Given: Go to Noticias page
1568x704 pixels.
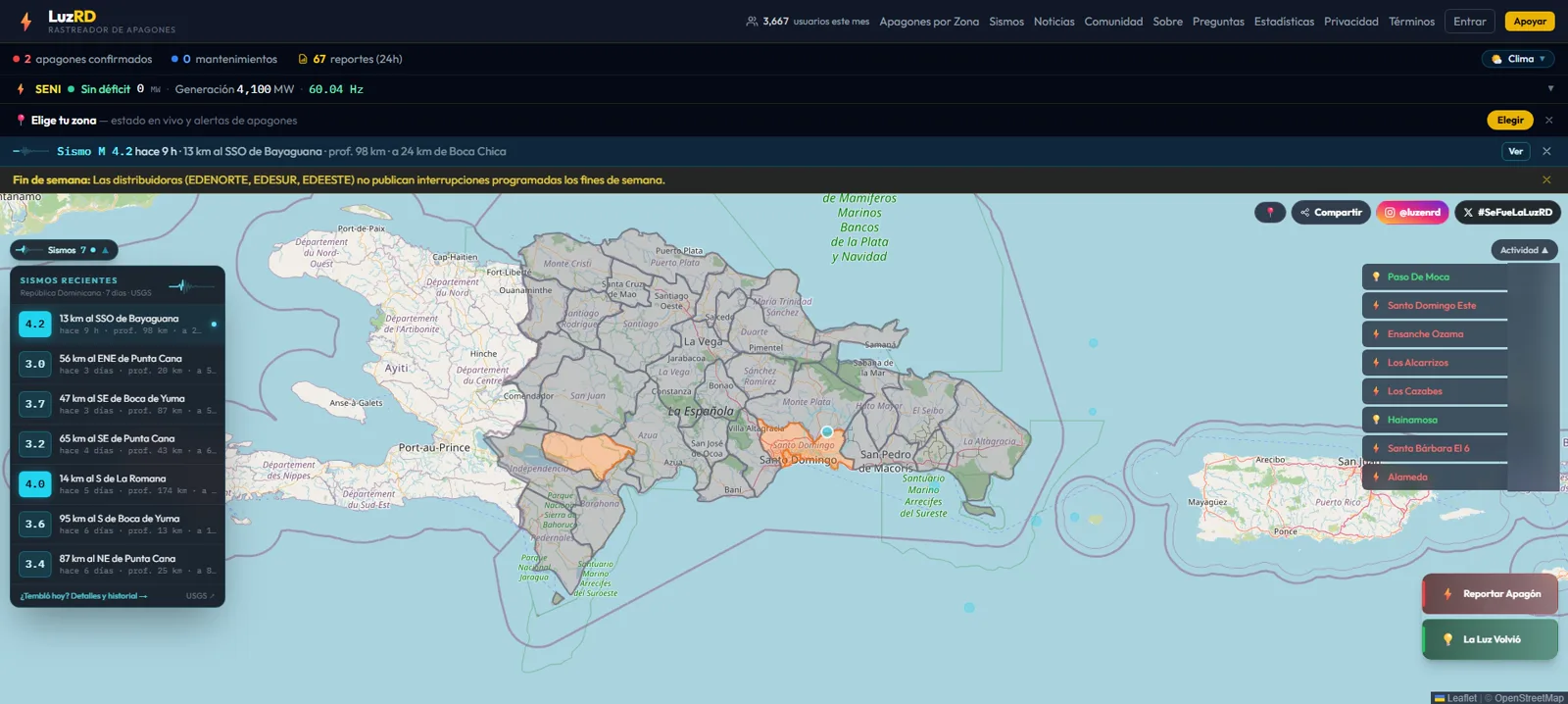Looking at the screenshot, I should point(1053,22).
